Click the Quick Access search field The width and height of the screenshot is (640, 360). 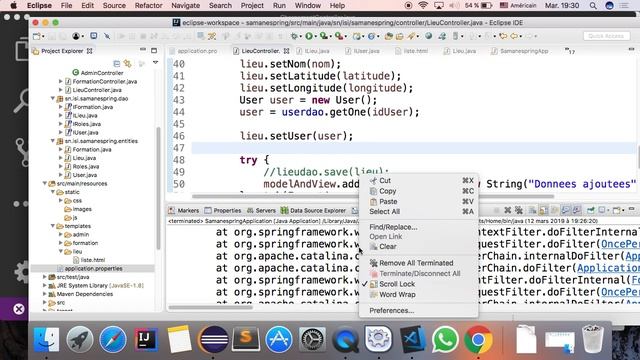606,36
